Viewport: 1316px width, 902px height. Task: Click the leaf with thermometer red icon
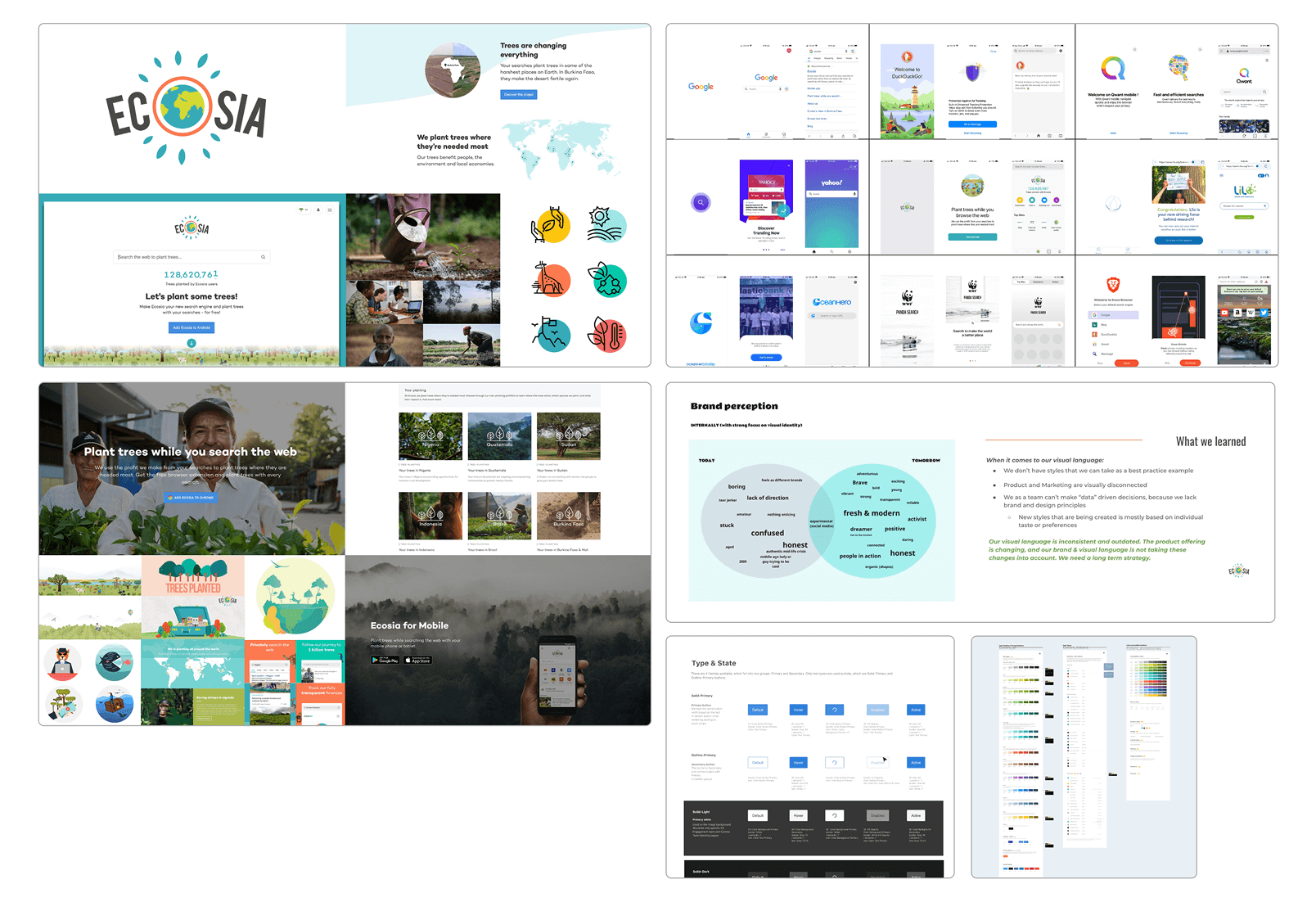pyautogui.click(x=606, y=334)
